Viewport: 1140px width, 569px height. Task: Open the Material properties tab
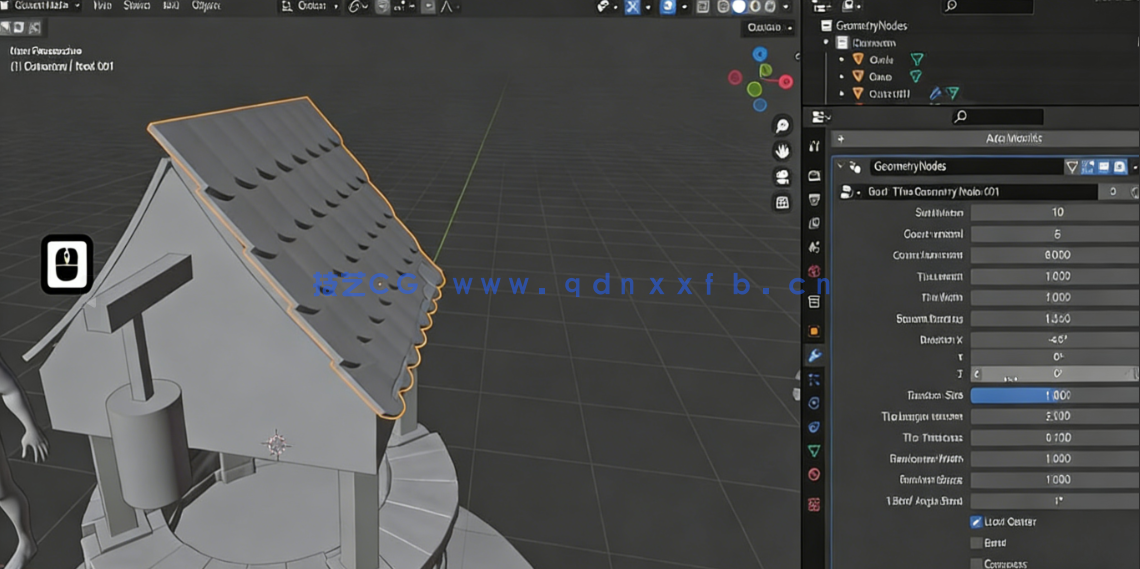pos(814,475)
